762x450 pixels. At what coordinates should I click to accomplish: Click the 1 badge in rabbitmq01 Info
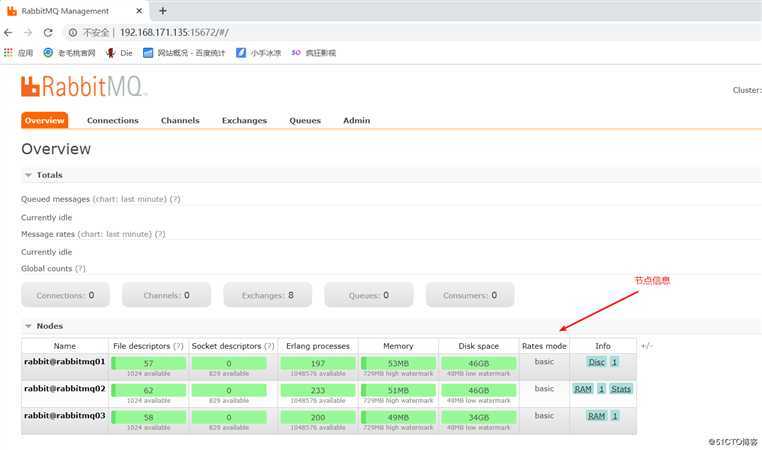tap(614, 362)
